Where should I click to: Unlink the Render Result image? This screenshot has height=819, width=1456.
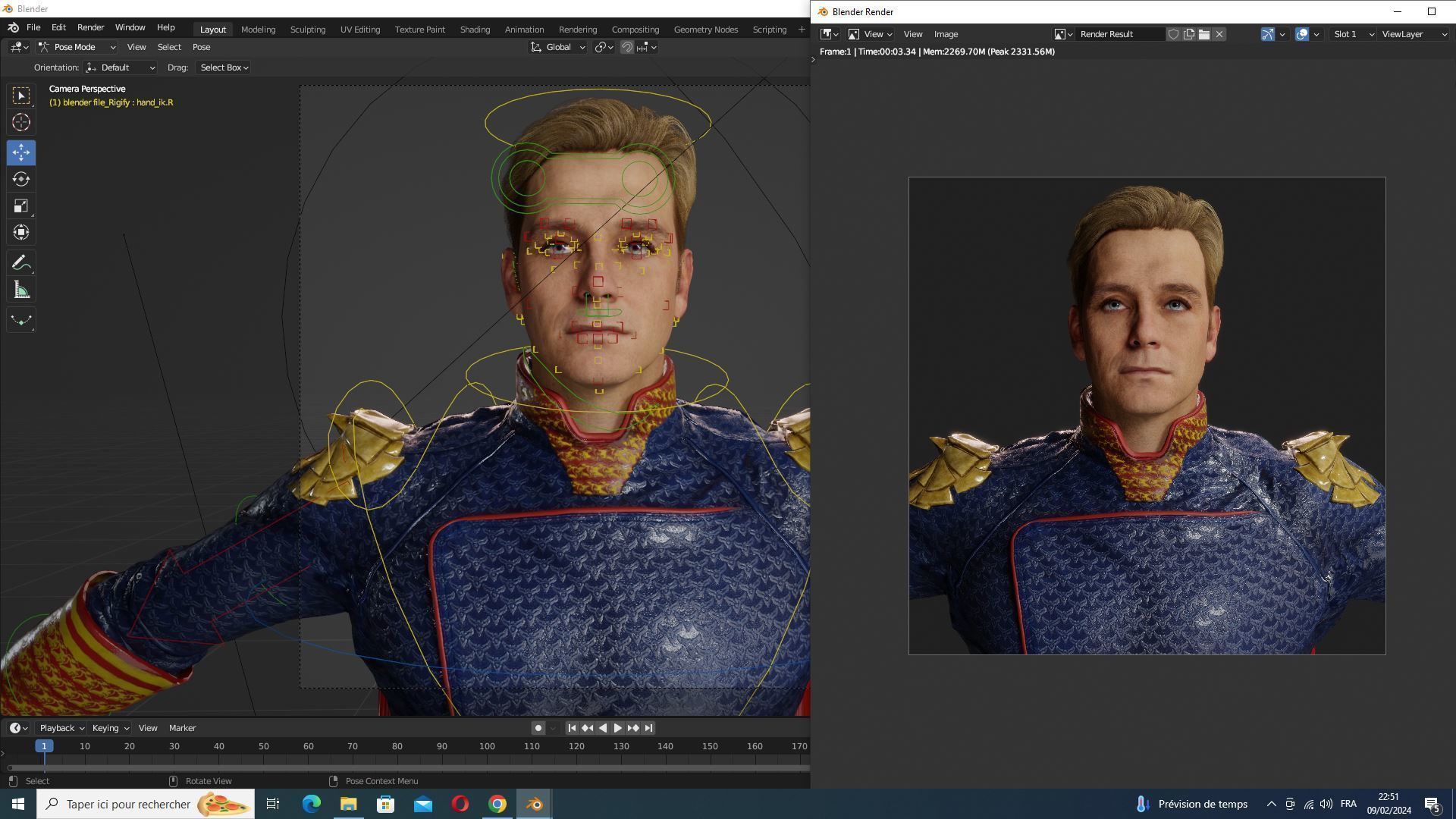tap(1219, 34)
